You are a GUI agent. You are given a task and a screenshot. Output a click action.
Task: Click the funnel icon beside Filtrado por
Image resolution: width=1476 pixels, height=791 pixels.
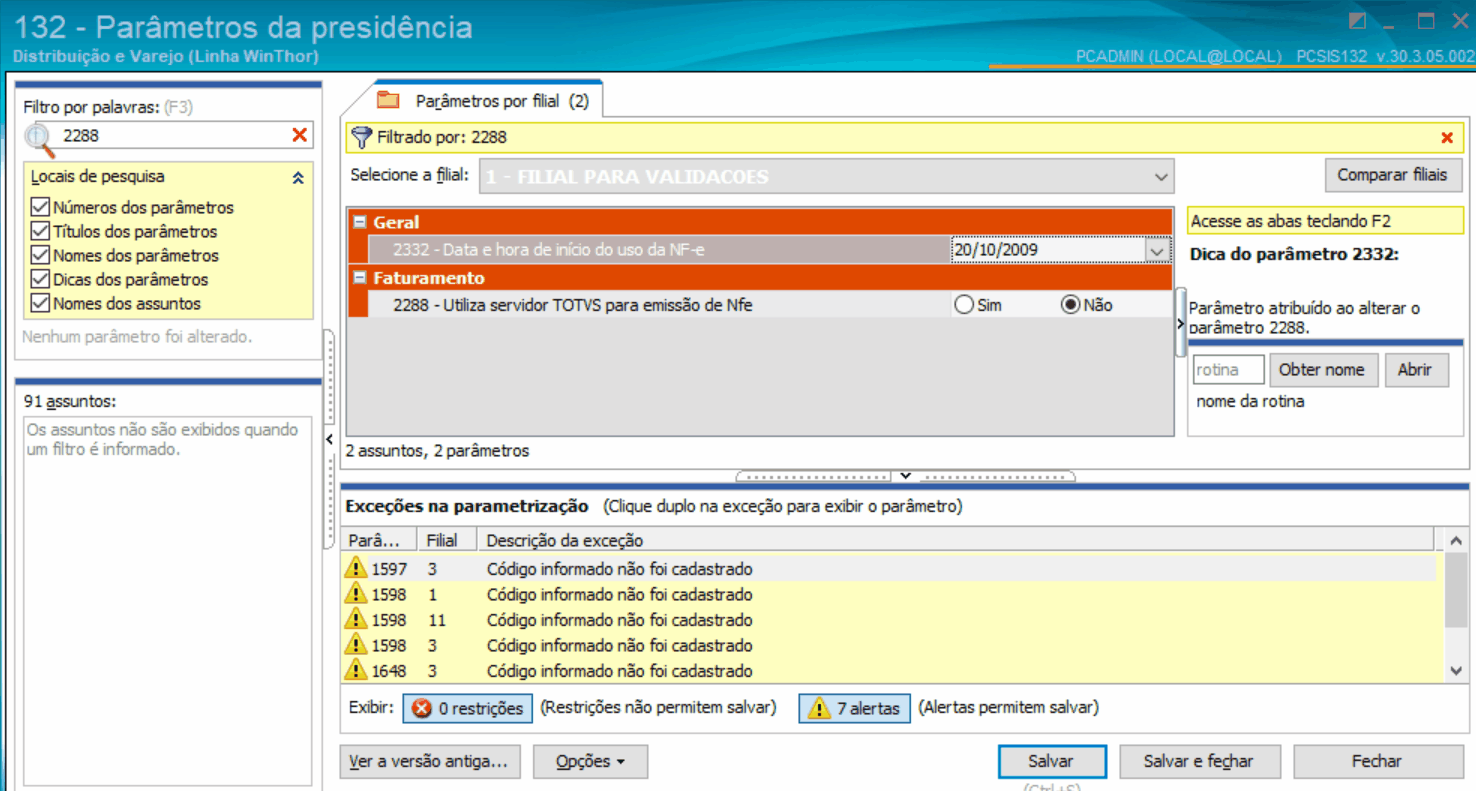[x=362, y=137]
